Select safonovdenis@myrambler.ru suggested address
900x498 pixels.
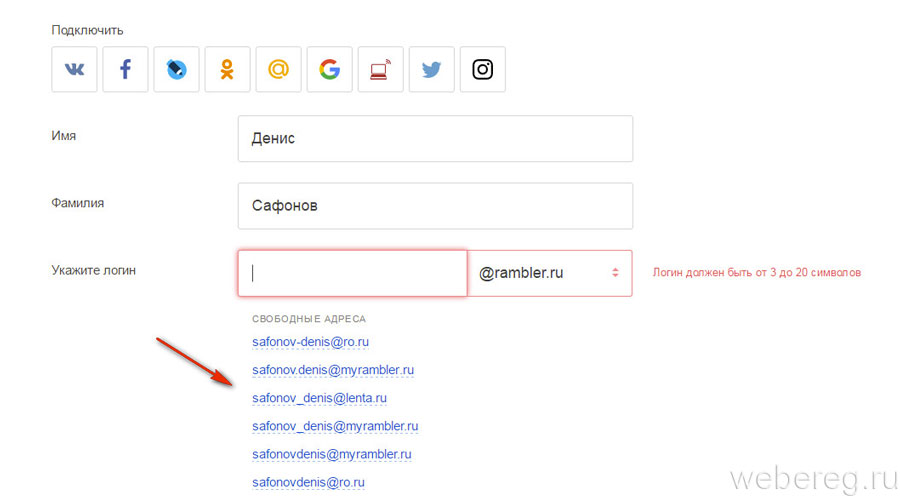pyautogui.click(x=332, y=454)
